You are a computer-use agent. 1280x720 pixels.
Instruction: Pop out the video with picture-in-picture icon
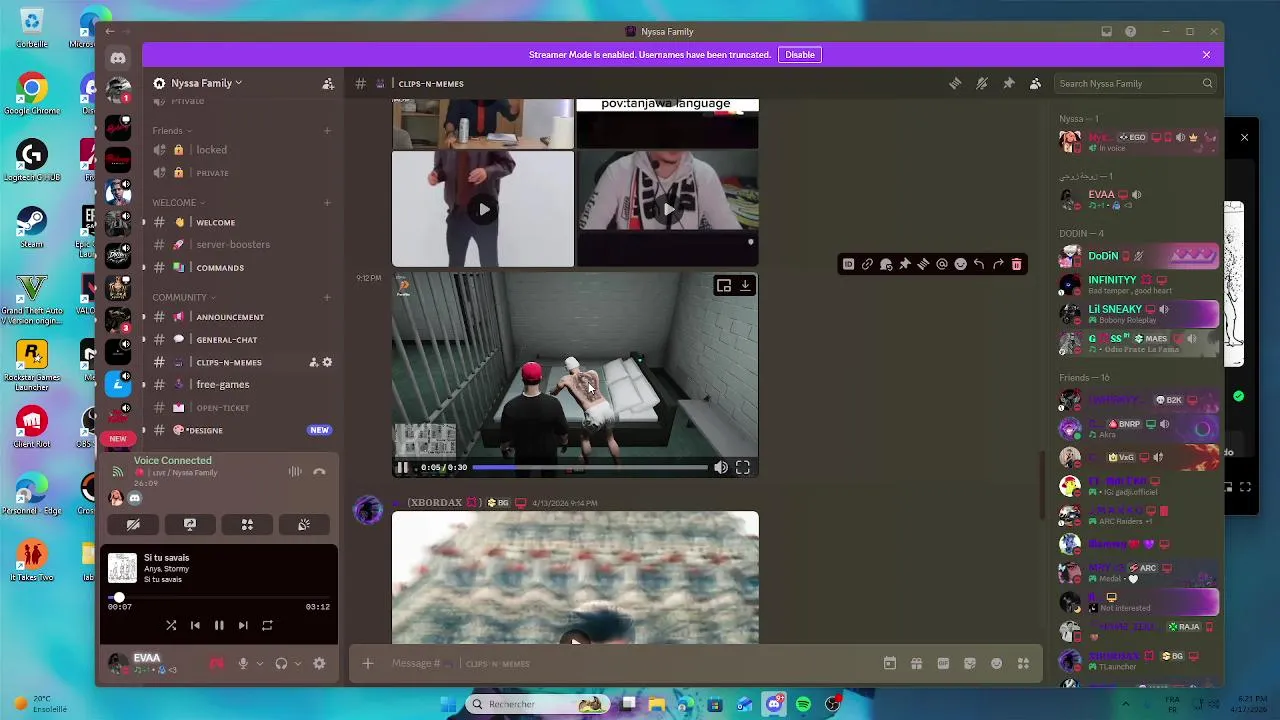point(724,286)
